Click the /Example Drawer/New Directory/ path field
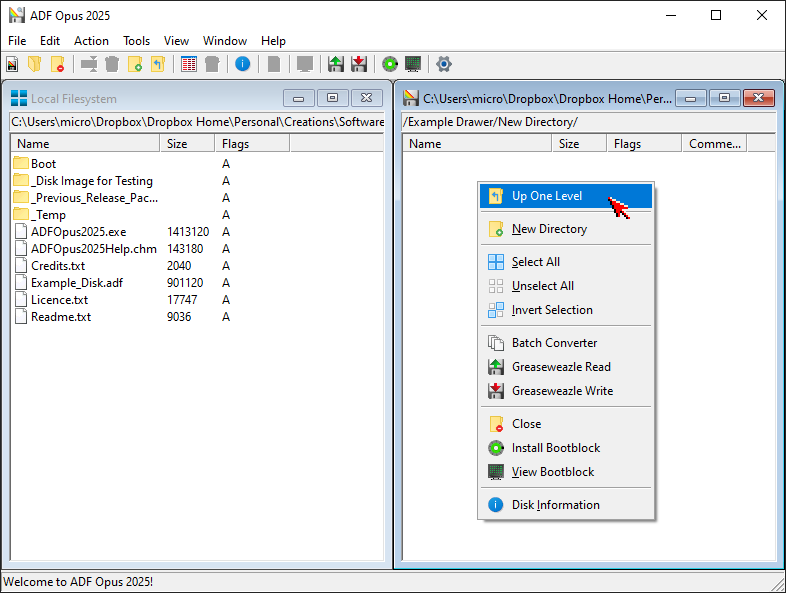This screenshot has height=593, width=786. (x=589, y=122)
